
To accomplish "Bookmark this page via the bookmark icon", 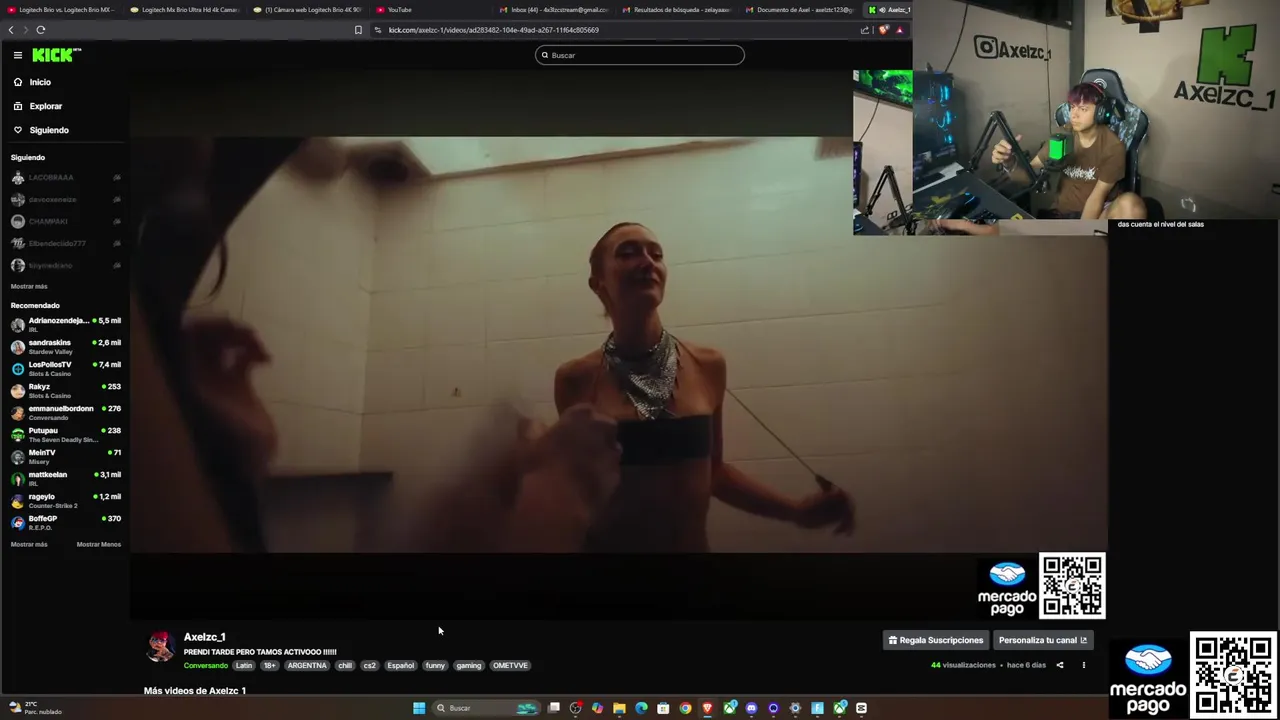I will (x=358, y=30).
